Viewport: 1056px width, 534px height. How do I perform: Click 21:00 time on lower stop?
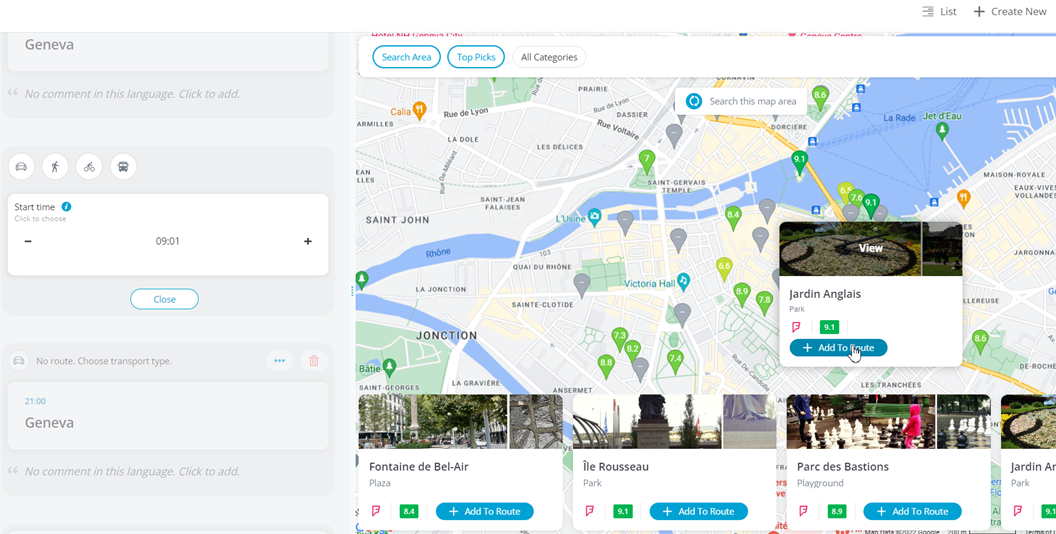pyautogui.click(x=35, y=401)
